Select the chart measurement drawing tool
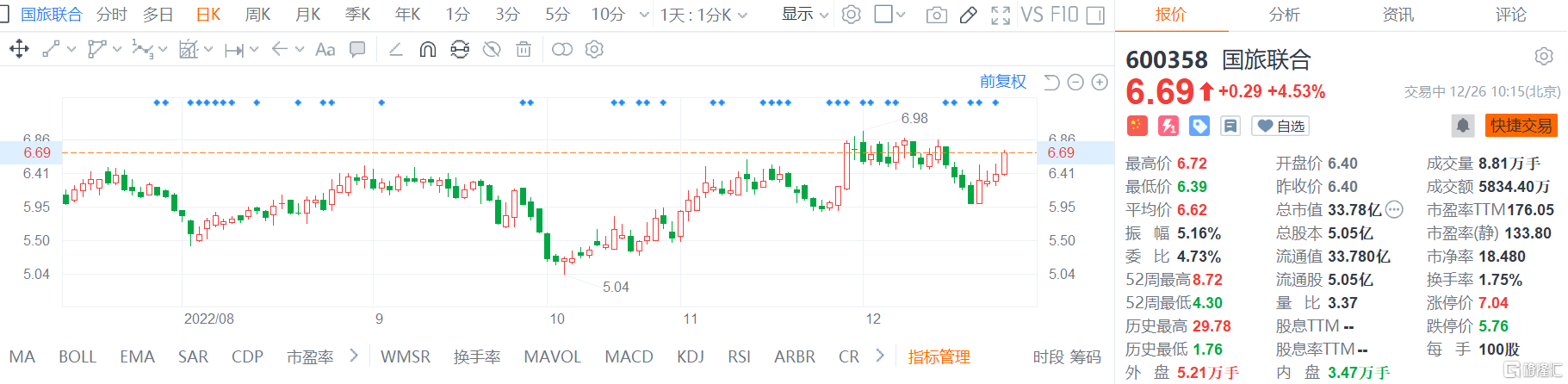Screen dimensions: 1568x384 (x=189, y=49)
